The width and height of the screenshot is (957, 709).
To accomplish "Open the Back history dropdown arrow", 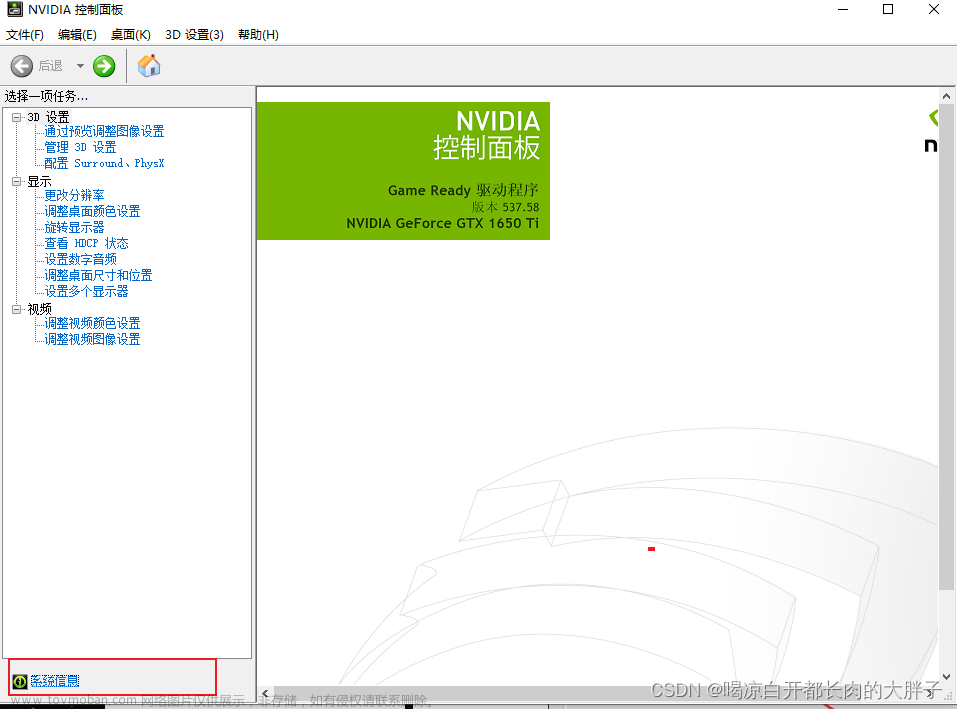I will [x=80, y=66].
